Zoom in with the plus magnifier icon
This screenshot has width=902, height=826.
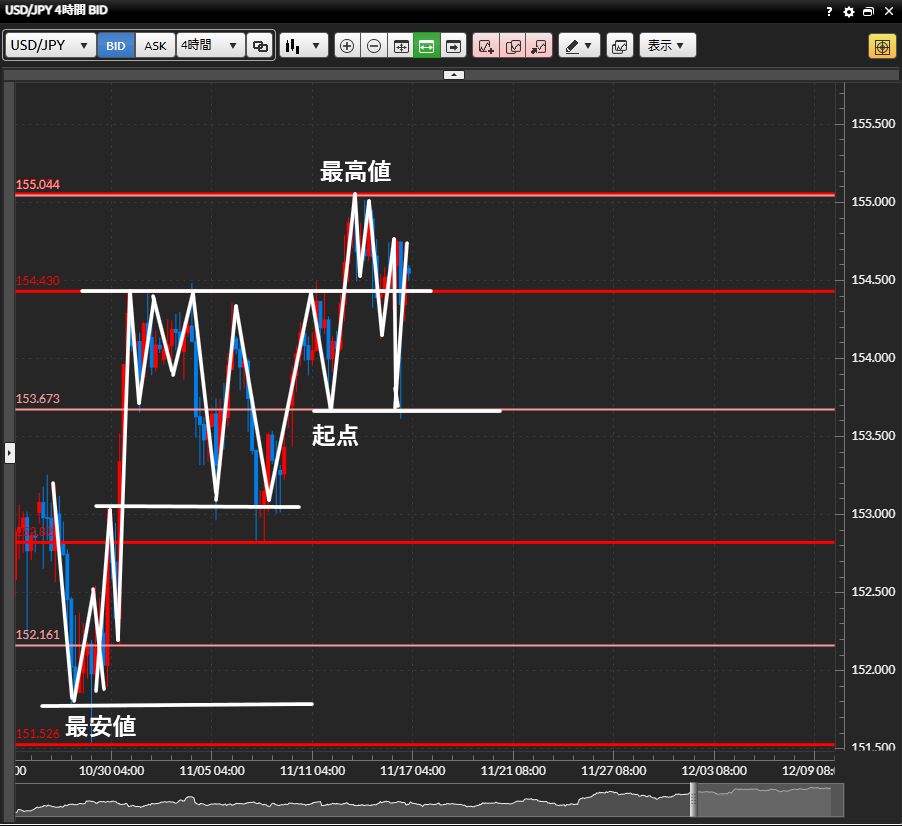347,46
